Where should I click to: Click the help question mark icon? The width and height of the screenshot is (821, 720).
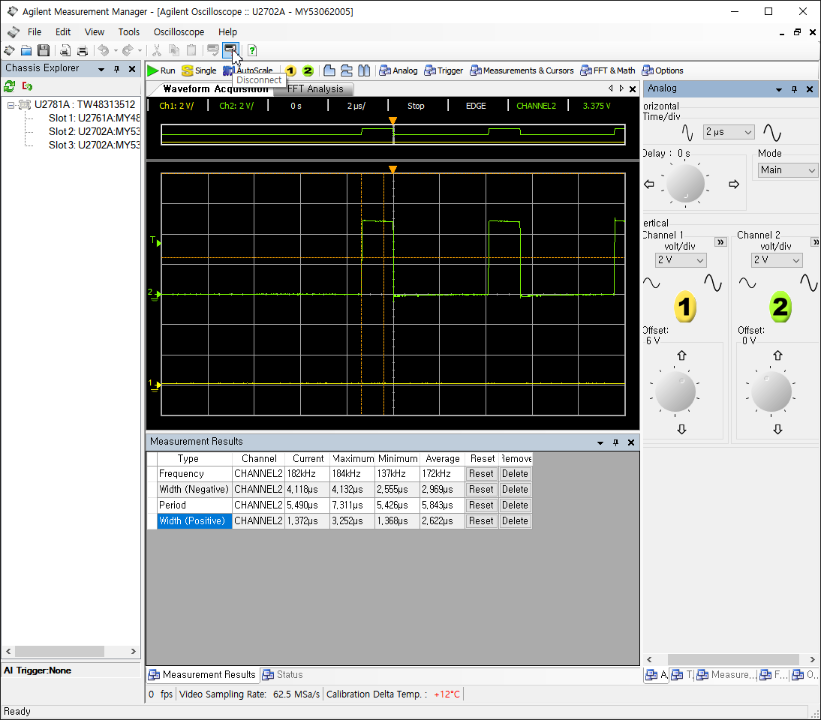tap(252, 50)
